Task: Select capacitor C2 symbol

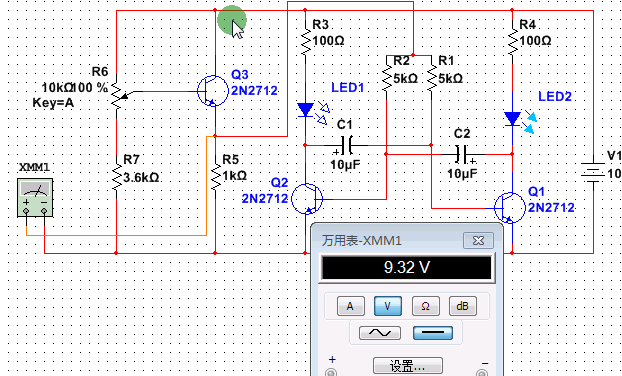Action: (462, 155)
